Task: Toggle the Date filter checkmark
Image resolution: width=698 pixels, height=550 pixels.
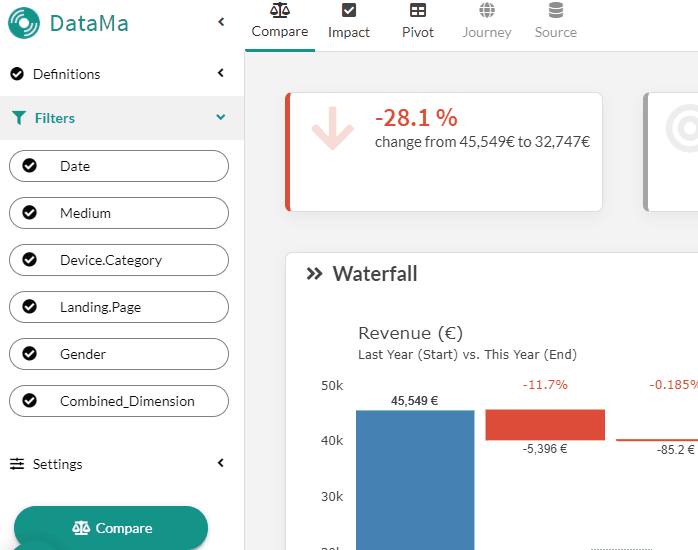Action: (30, 166)
